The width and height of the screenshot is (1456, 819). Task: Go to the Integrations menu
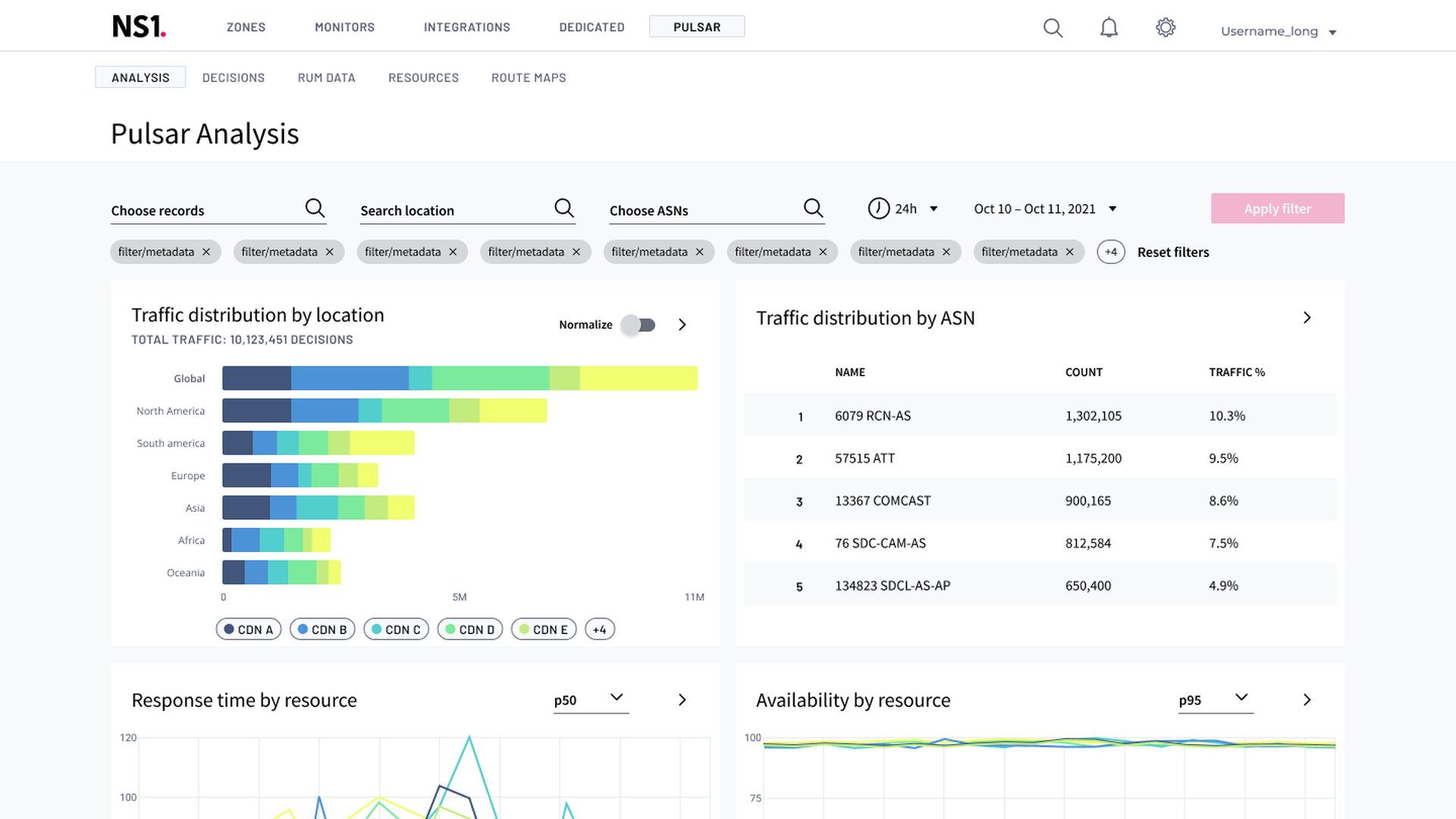(x=467, y=27)
